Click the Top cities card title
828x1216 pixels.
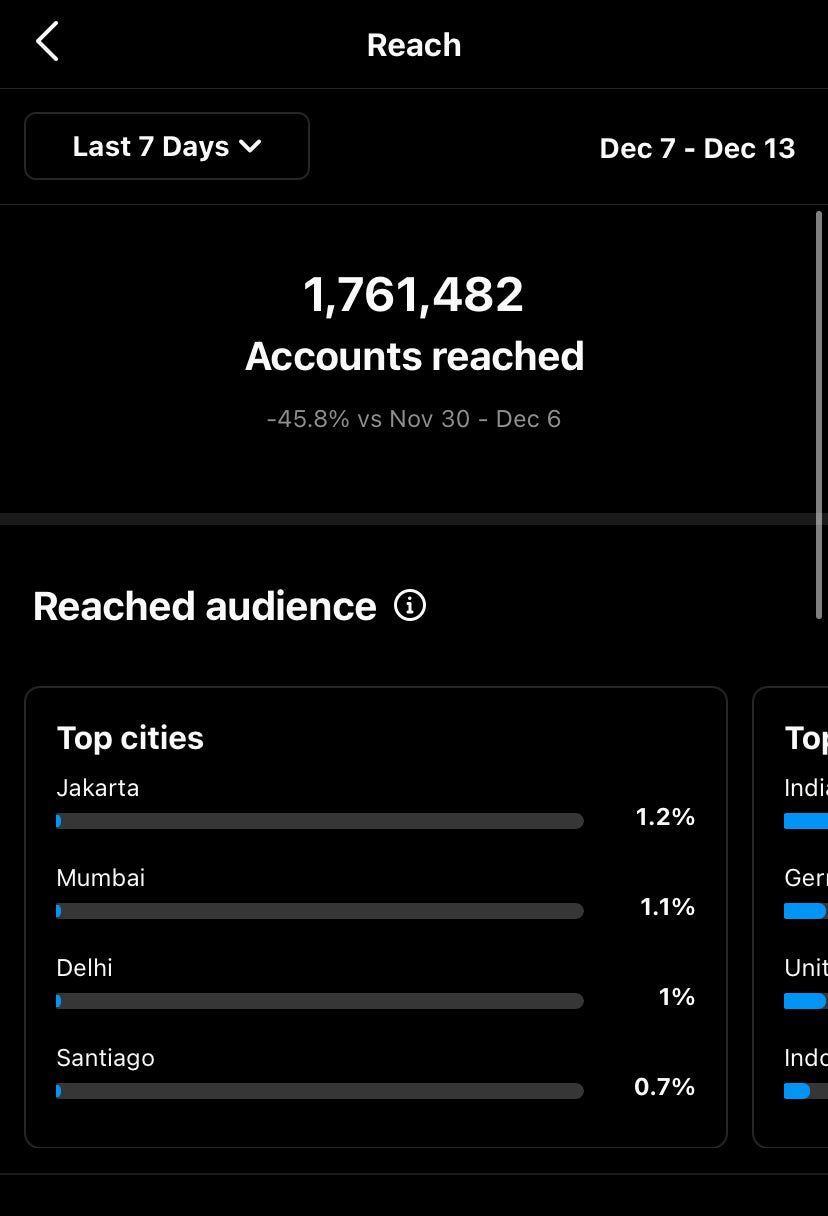[130, 738]
